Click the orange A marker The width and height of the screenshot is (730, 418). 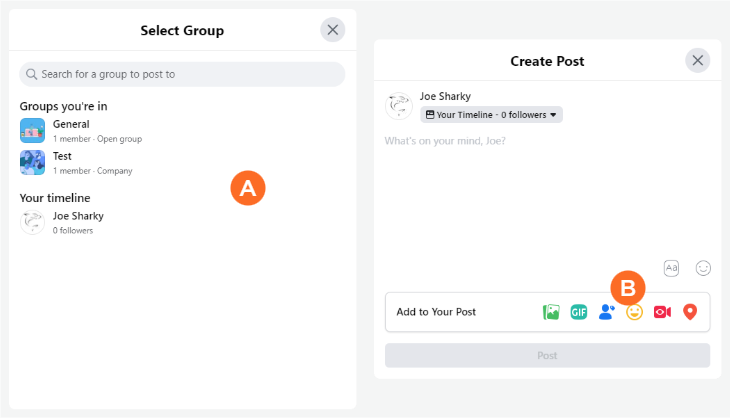coord(248,187)
